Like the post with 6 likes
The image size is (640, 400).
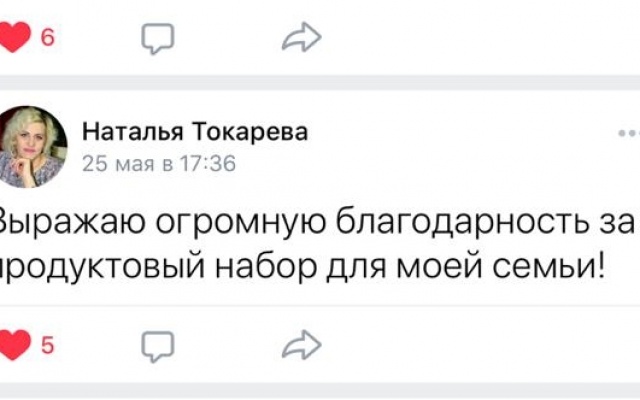[14, 39]
